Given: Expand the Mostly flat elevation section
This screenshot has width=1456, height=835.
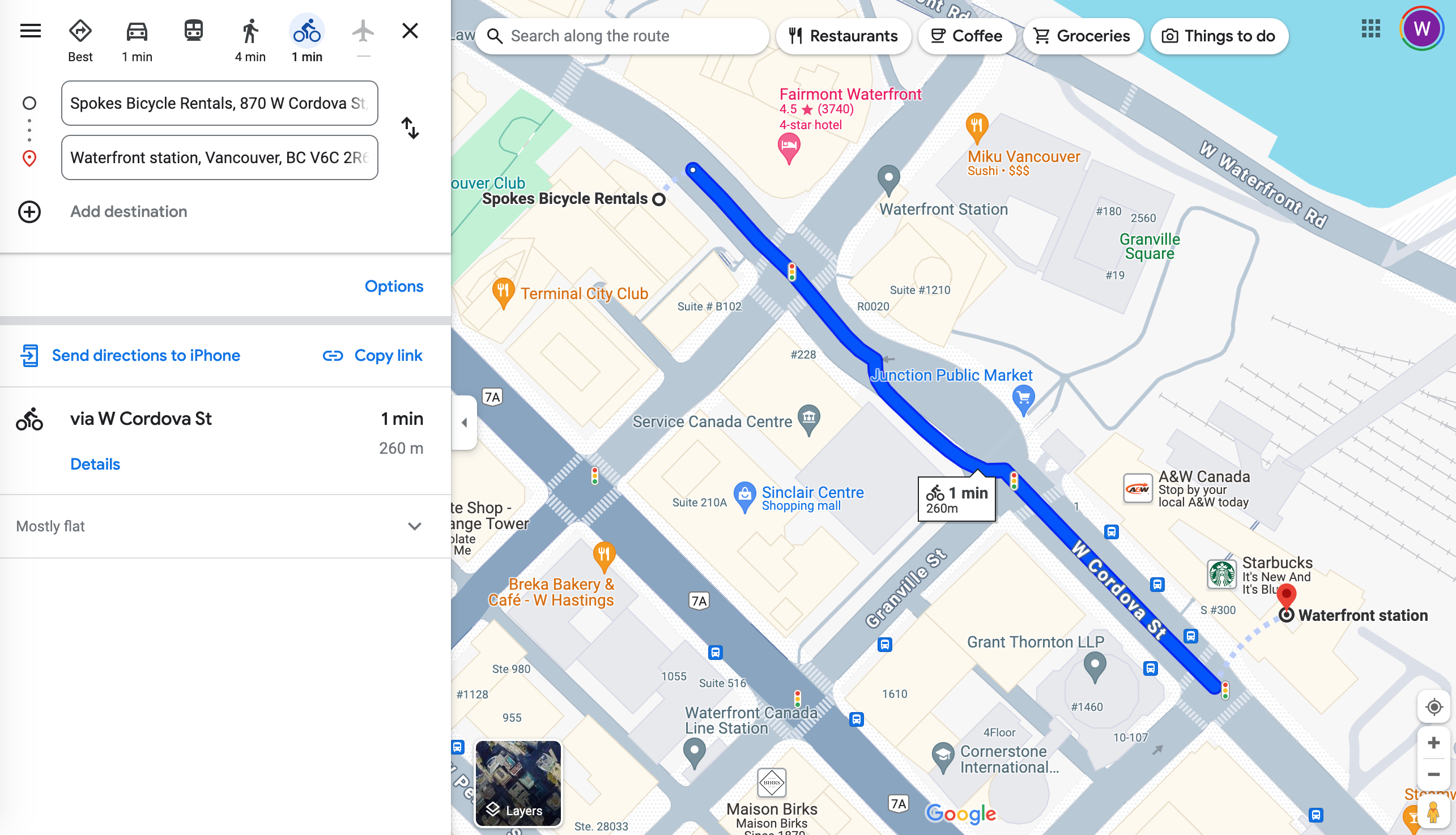Looking at the screenshot, I should pos(225,526).
